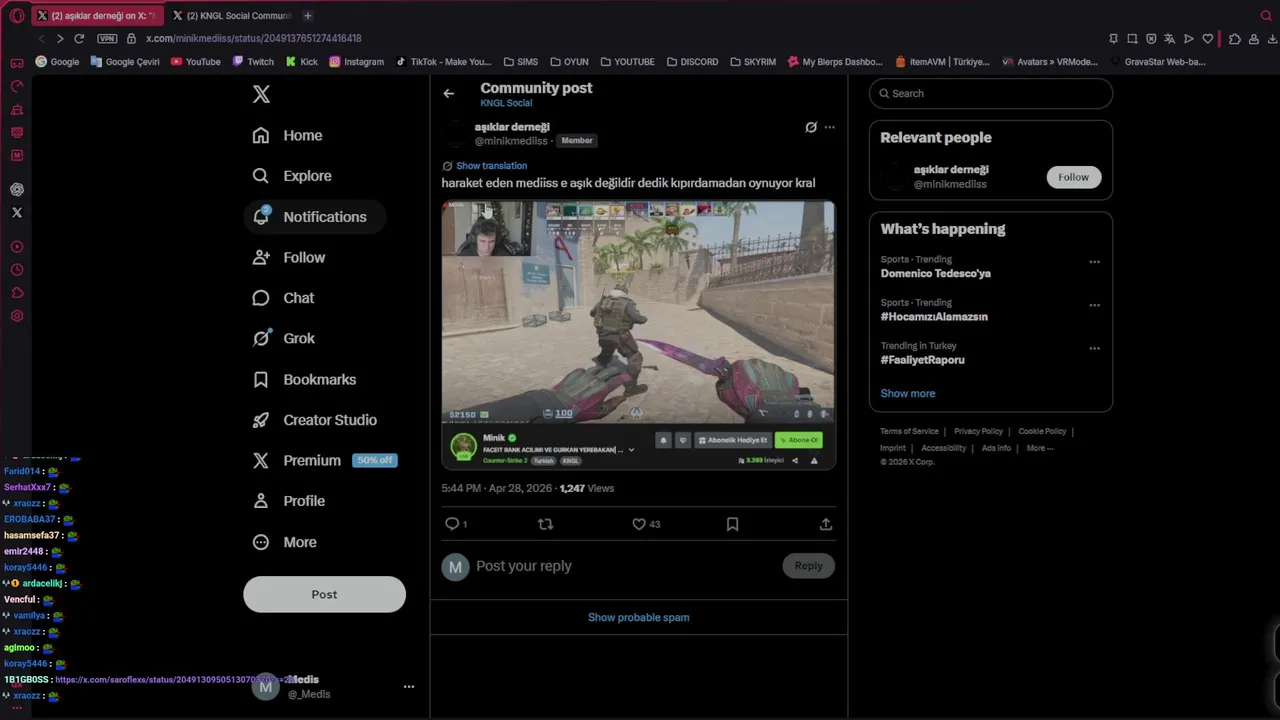Screen dimensions: 1280x720
Task: Go back with the Community post arrow
Action: (x=449, y=93)
